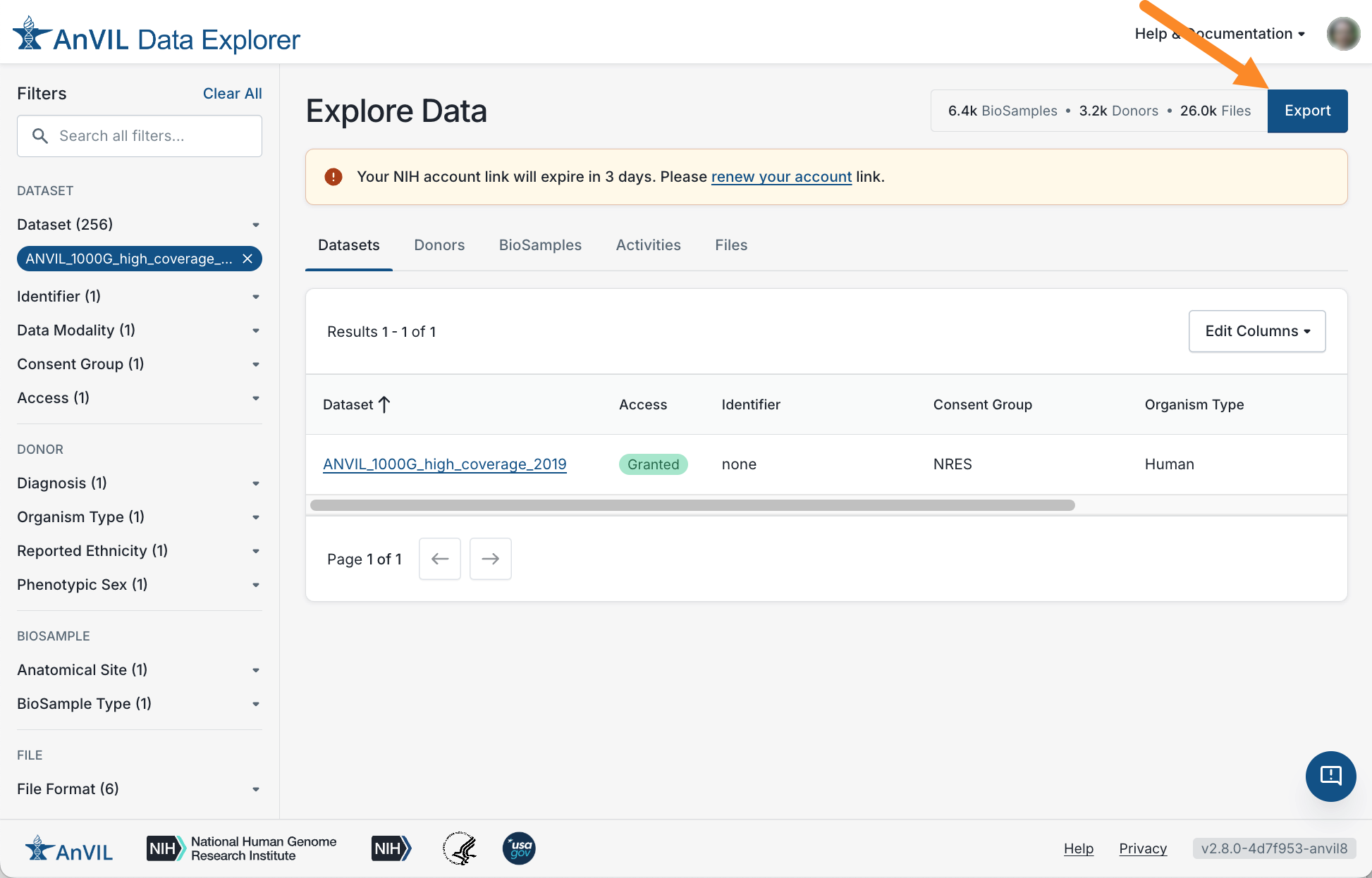Click the previous page arrow button
The width and height of the screenshot is (1372, 878).
pos(439,559)
